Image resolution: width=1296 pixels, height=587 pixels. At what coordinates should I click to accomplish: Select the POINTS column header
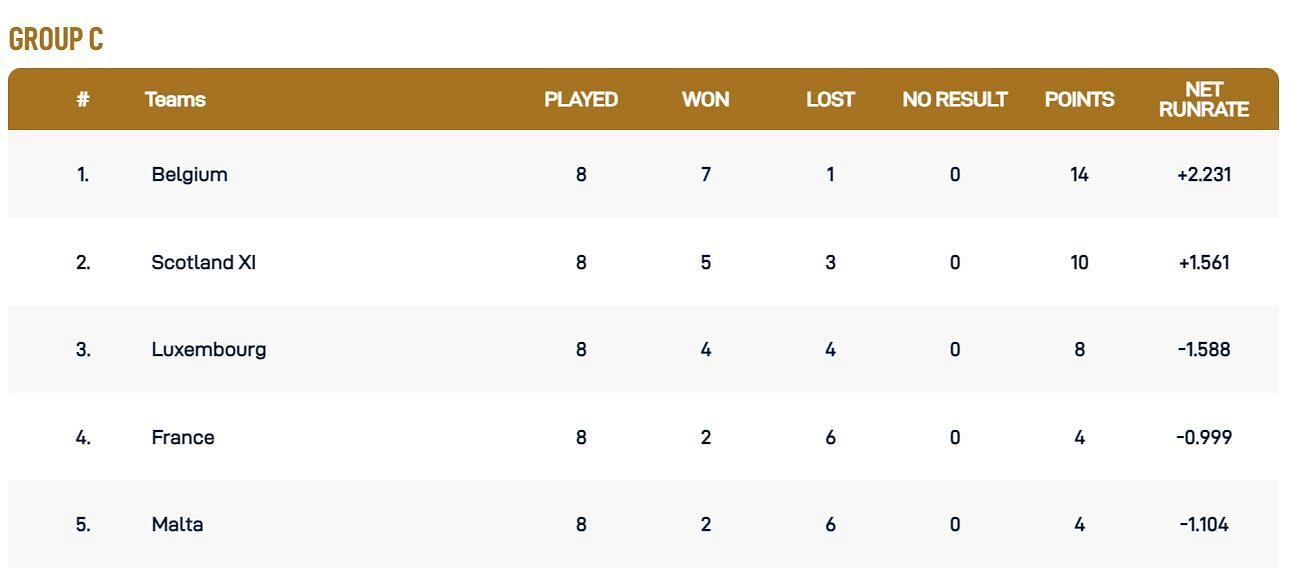coord(1079,99)
